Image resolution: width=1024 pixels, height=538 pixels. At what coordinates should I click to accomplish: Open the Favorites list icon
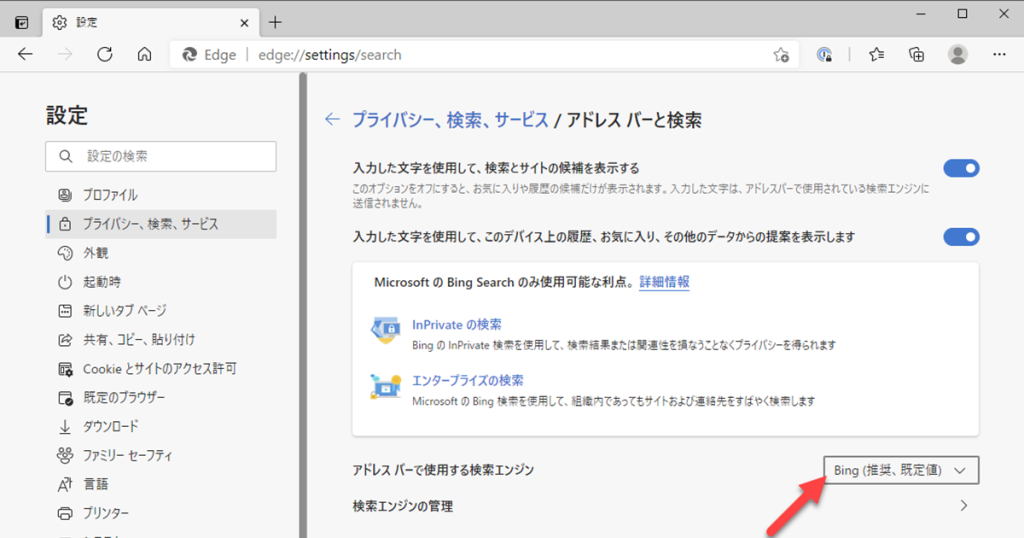tap(876, 55)
